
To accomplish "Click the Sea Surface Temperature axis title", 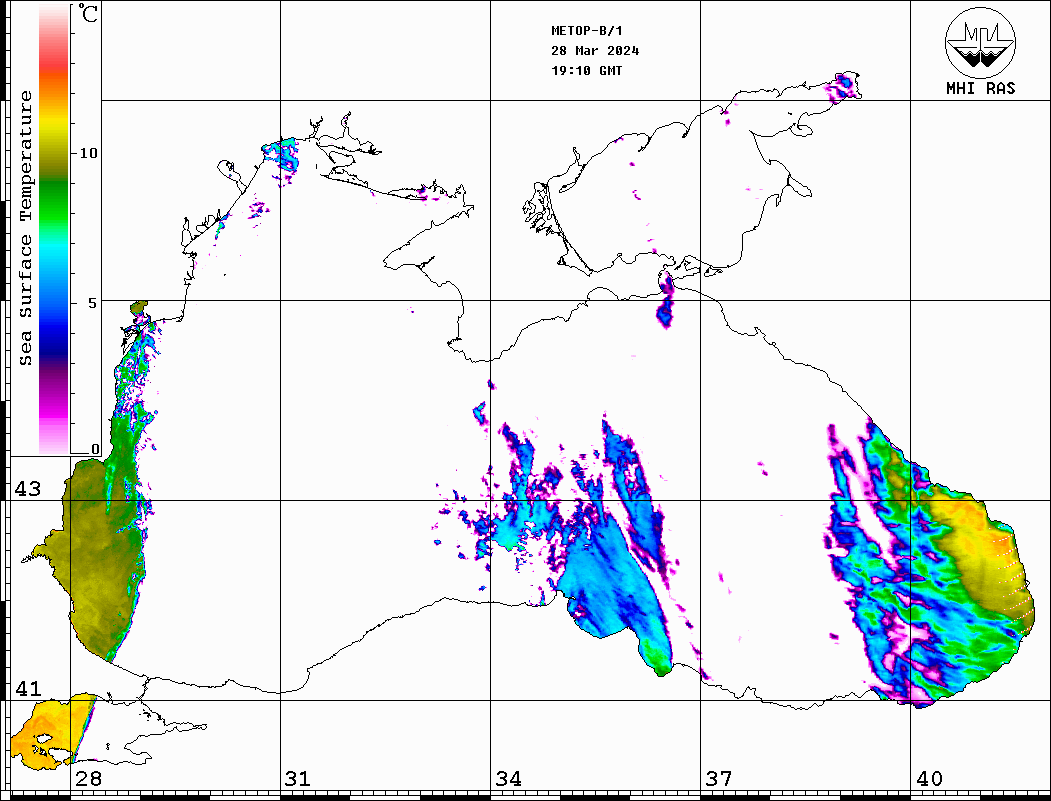I will (25, 228).
